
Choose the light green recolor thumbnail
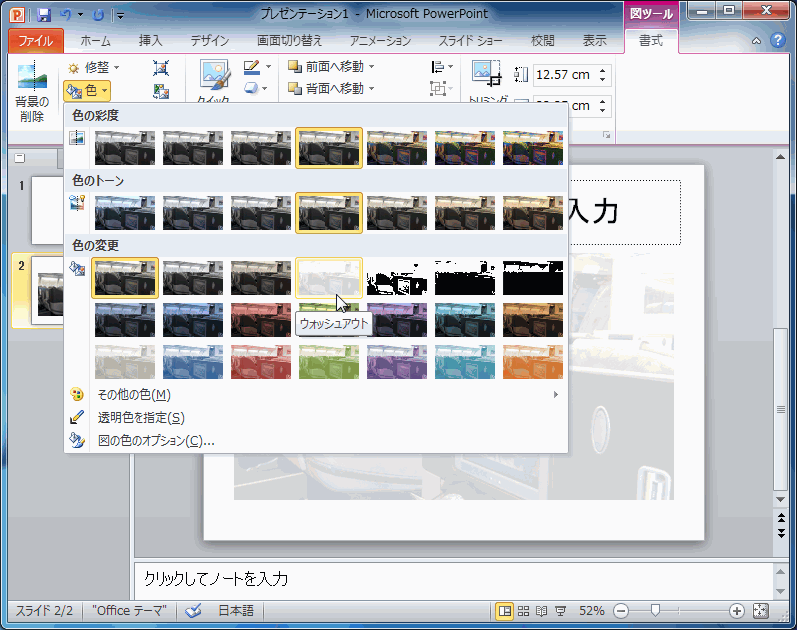coord(329,362)
